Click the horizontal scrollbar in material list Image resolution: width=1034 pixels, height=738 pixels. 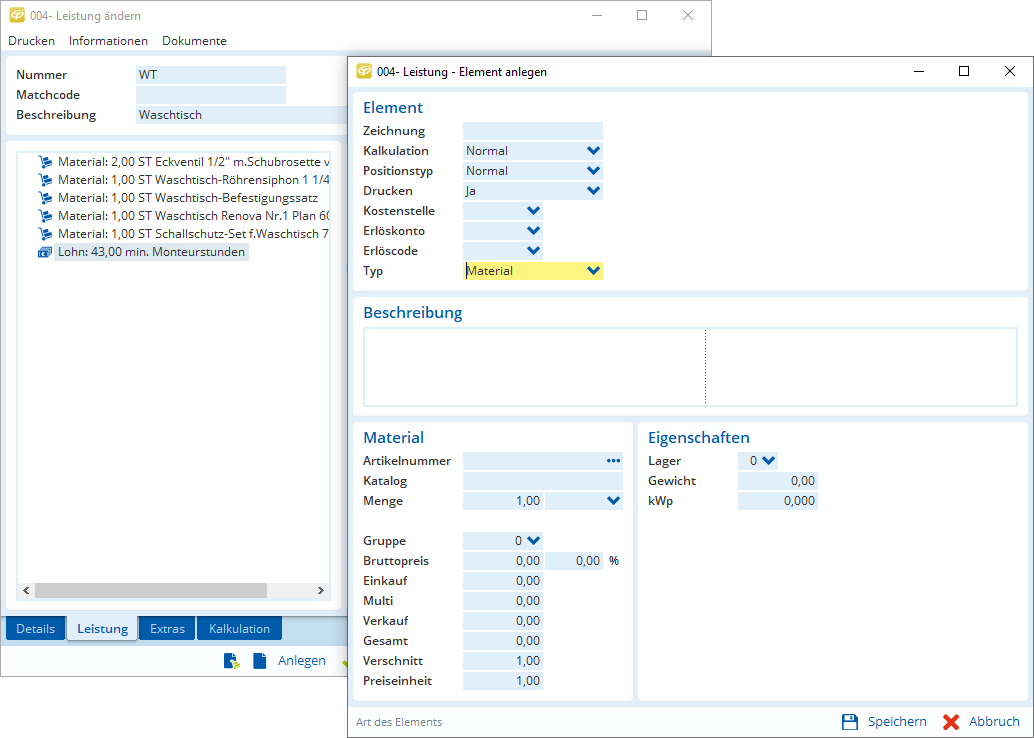[x=150, y=591]
